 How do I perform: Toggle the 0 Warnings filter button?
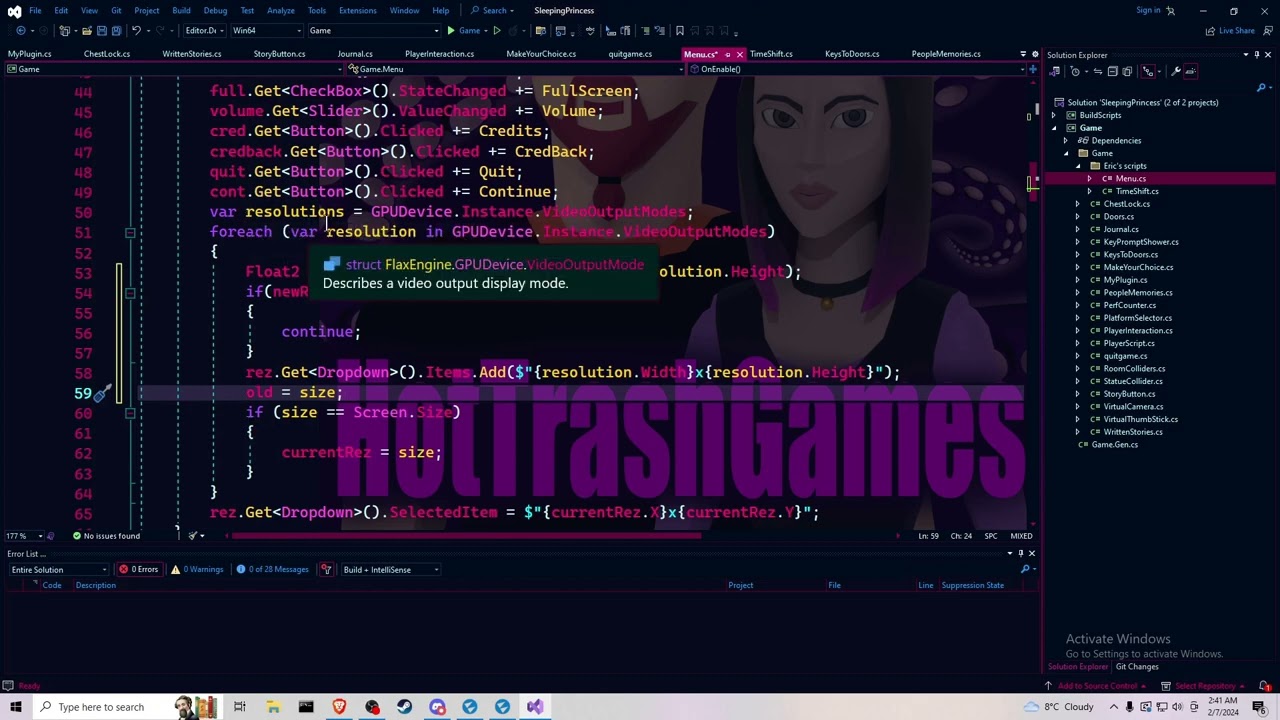[197, 569]
